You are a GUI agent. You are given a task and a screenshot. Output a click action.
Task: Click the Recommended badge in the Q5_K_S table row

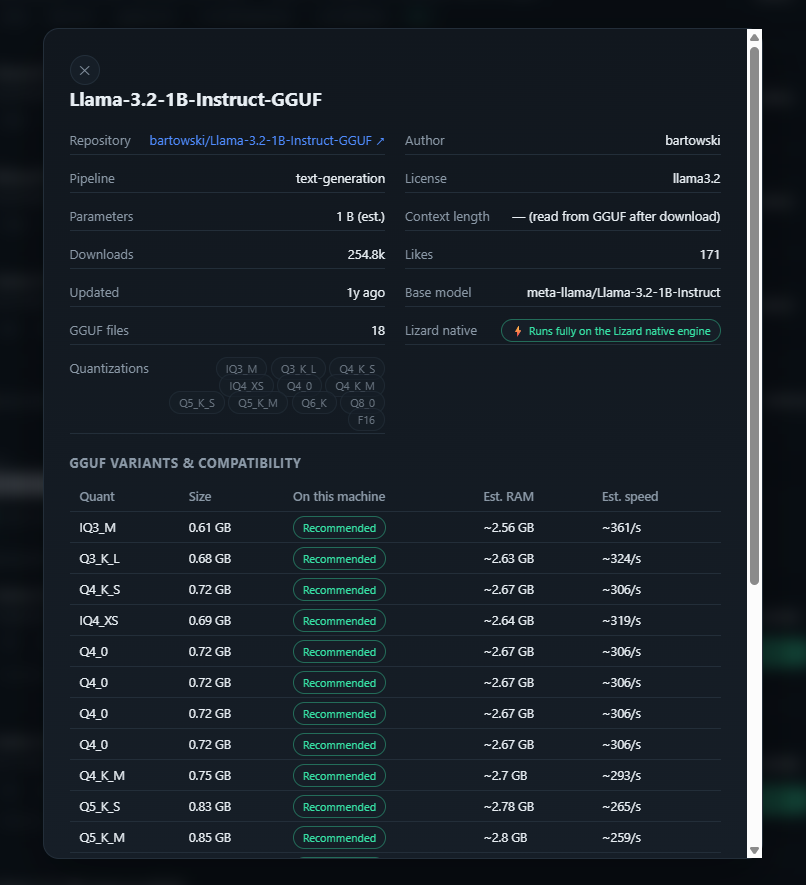click(x=339, y=807)
